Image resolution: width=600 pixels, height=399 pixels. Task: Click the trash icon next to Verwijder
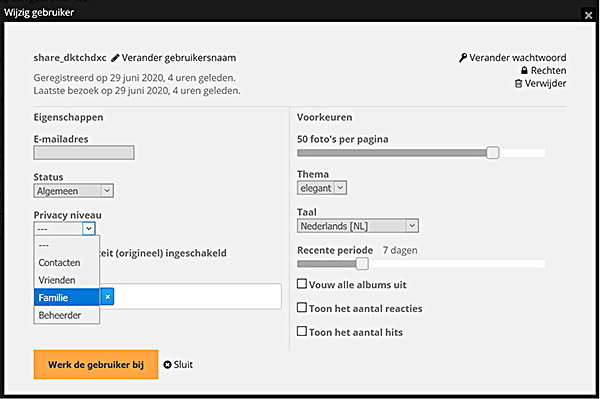pyautogui.click(x=518, y=83)
